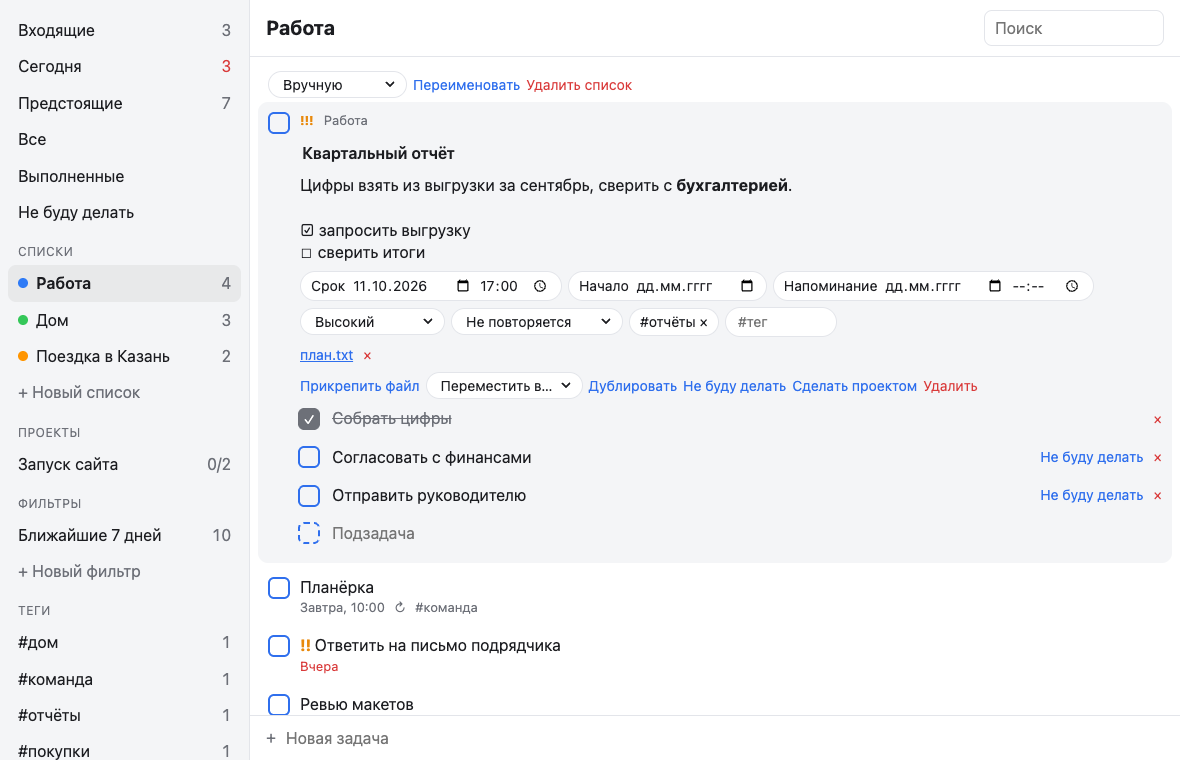
Task: Open project Запуск сайта
Action: pyautogui.click(x=124, y=464)
